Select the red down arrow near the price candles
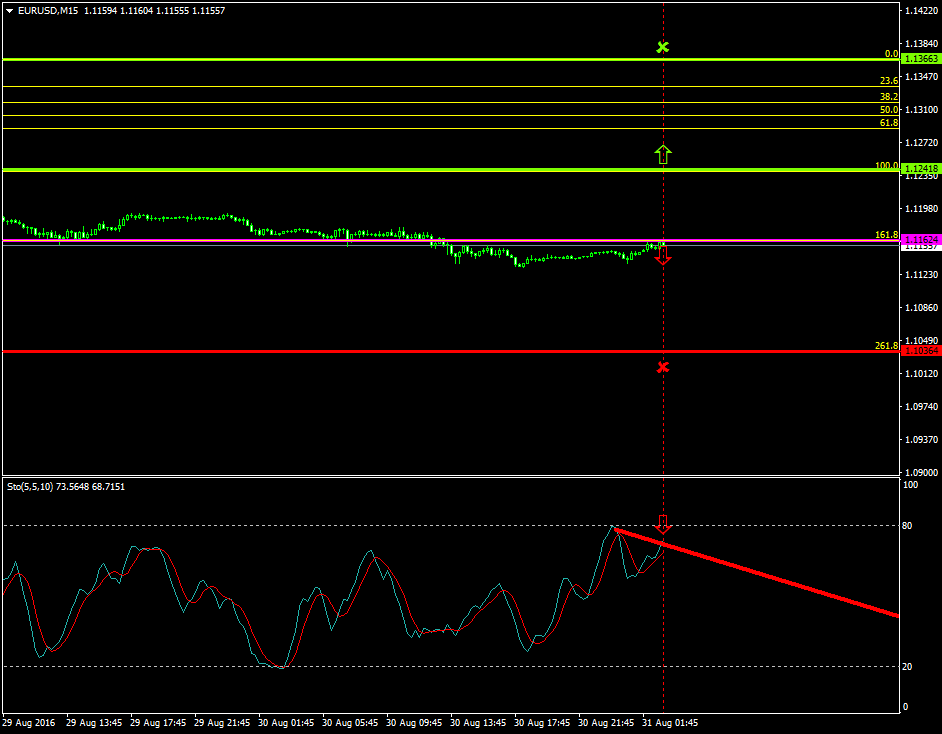Screen dimensions: 942x734 pyautogui.click(x=663, y=256)
